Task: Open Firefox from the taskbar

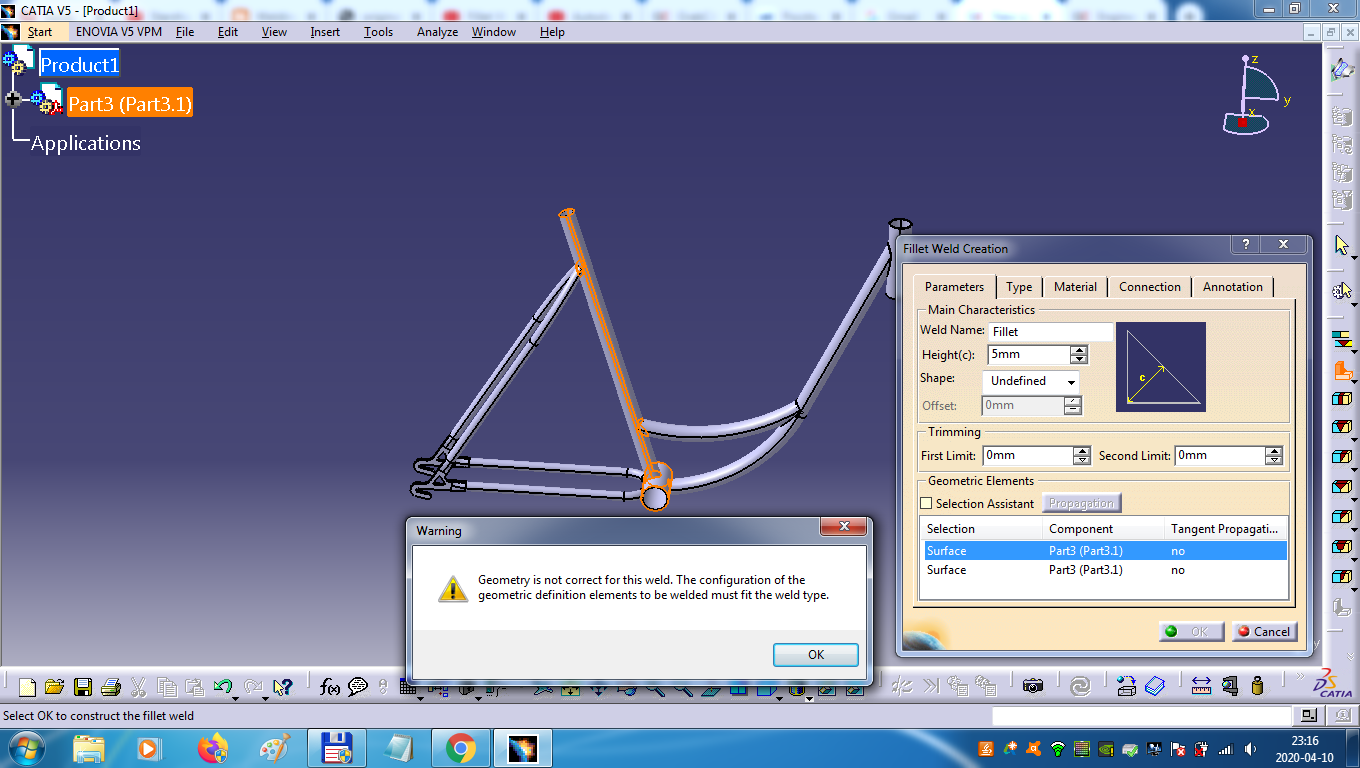Action: coord(212,747)
